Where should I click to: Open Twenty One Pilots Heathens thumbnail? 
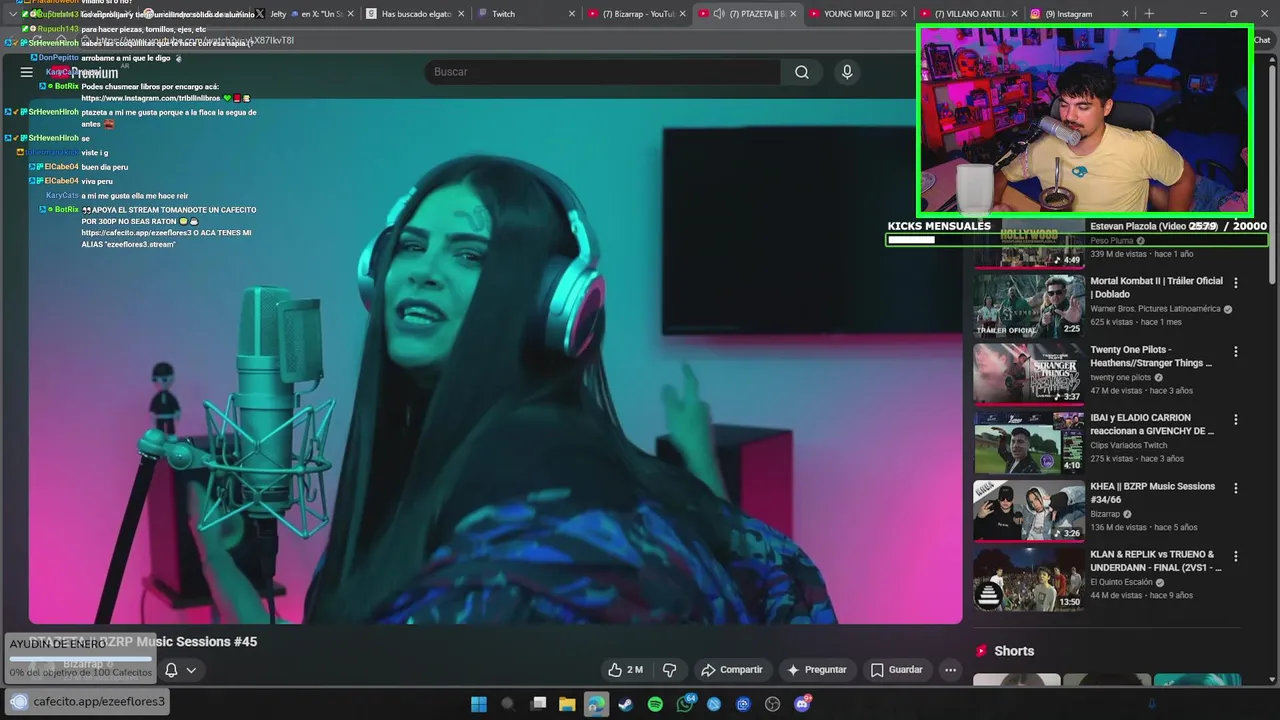click(1029, 374)
